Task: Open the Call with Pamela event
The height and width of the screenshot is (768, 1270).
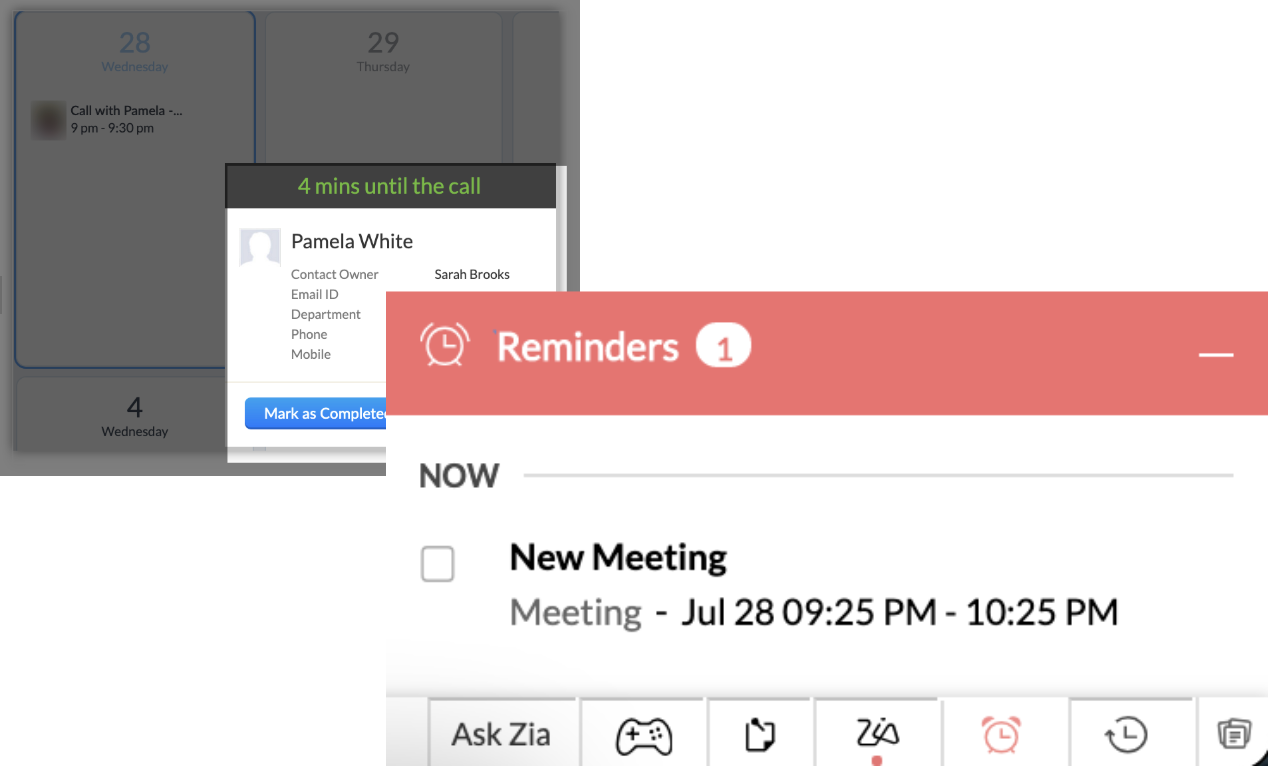Action: click(126, 111)
